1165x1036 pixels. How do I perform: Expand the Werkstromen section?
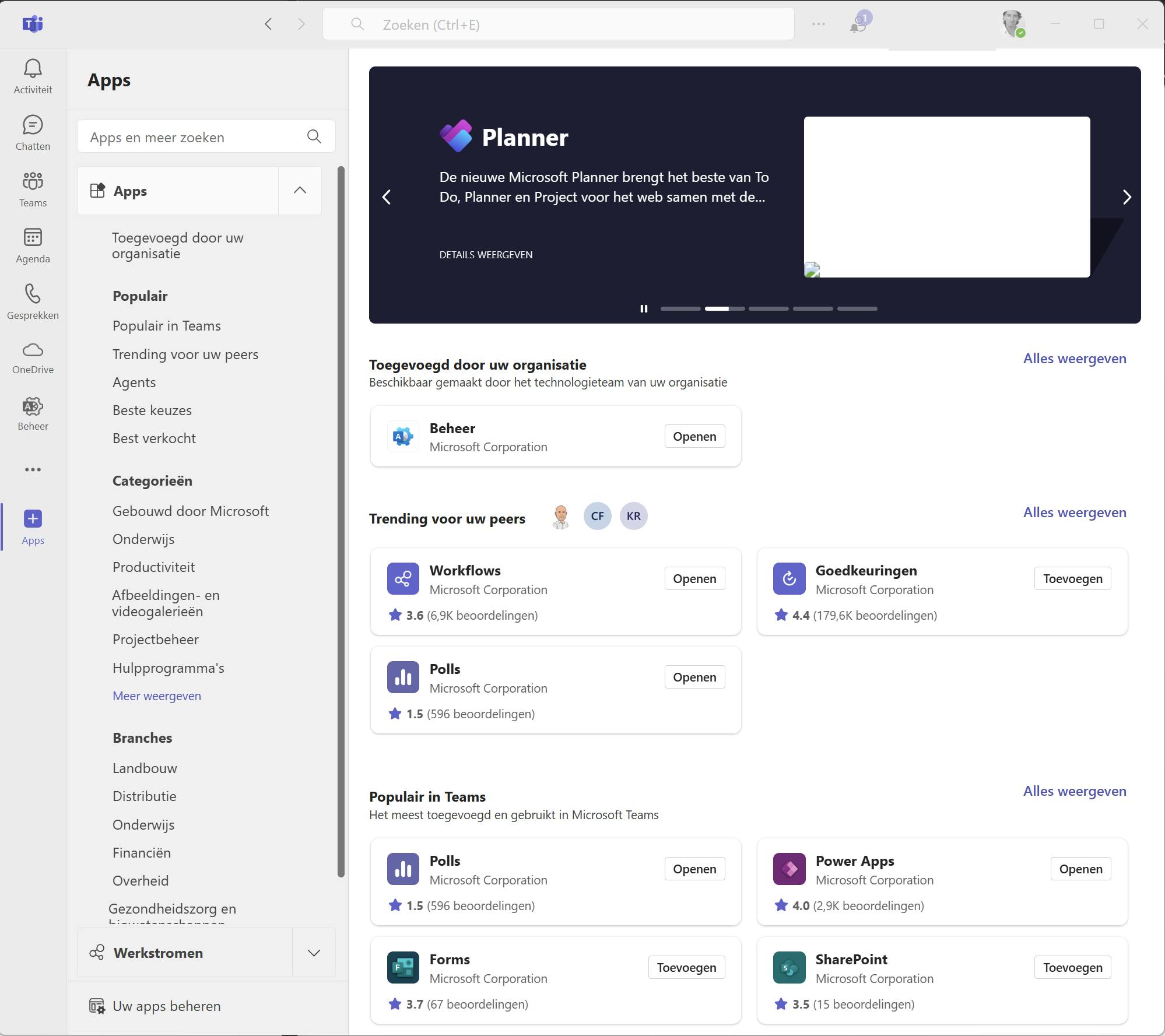(314, 953)
